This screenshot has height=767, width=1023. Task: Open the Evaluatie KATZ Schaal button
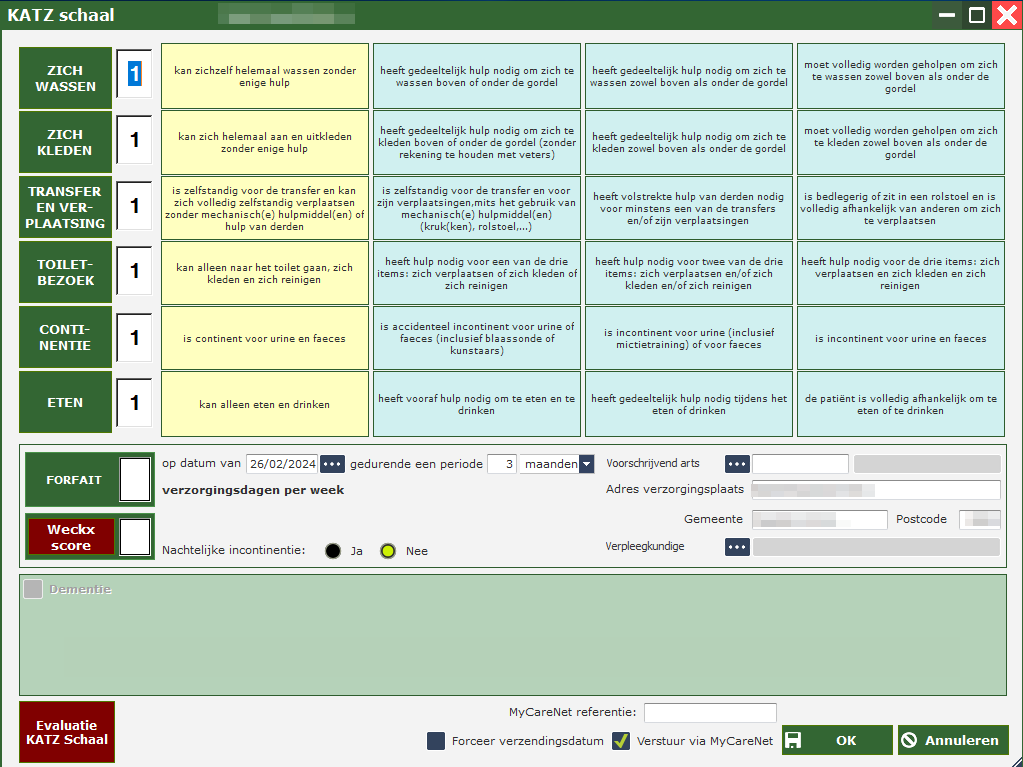[67, 732]
